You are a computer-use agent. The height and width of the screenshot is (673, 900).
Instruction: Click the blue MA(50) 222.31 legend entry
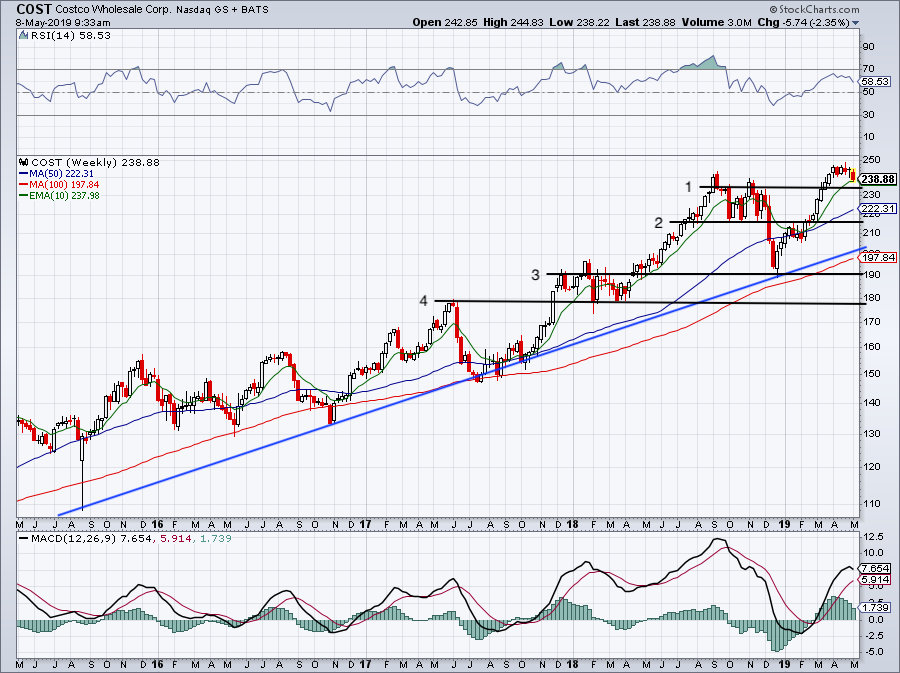[56, 173]
